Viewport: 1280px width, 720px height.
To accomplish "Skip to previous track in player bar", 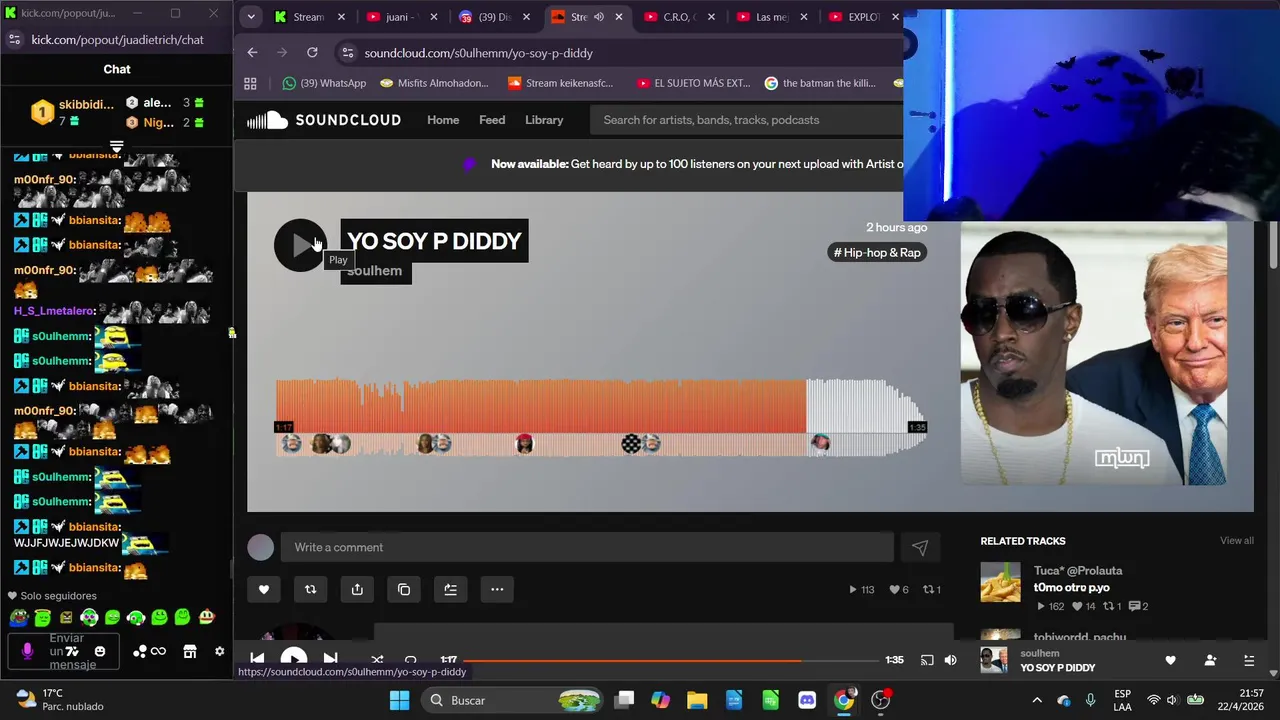I will click(257, 659).
